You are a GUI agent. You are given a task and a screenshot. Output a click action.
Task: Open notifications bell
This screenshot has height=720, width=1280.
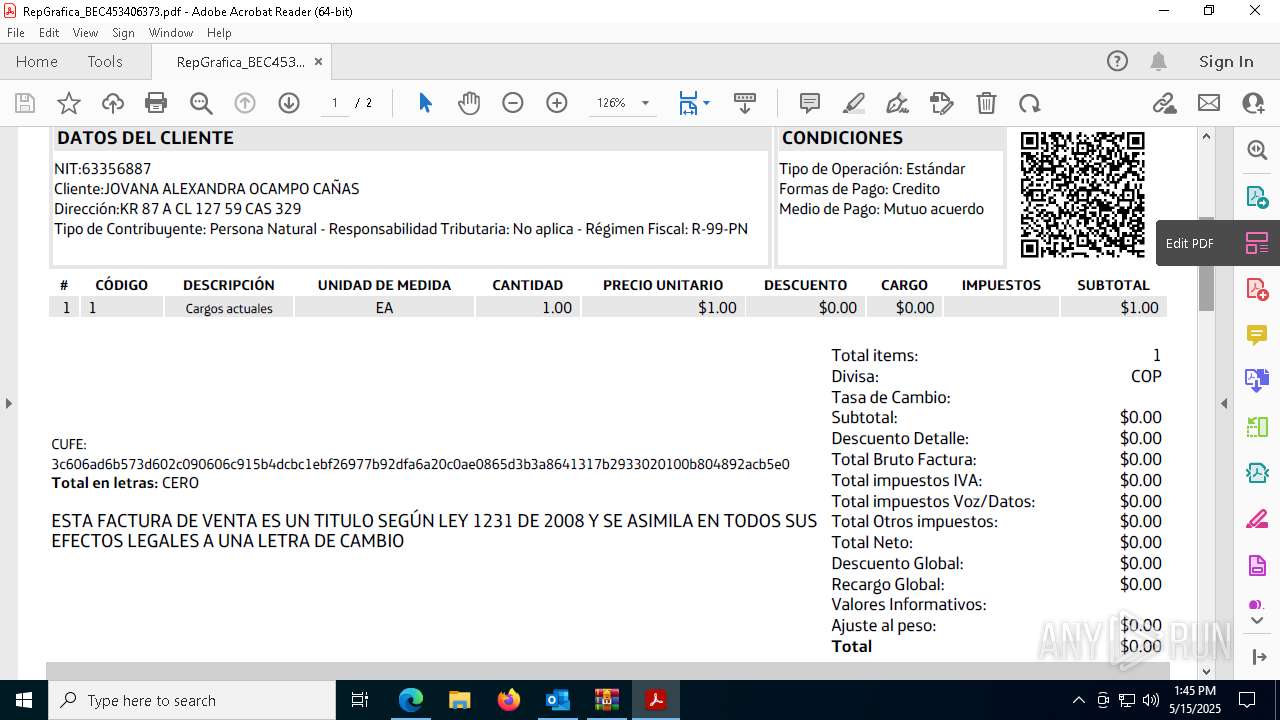(1158, 61)
